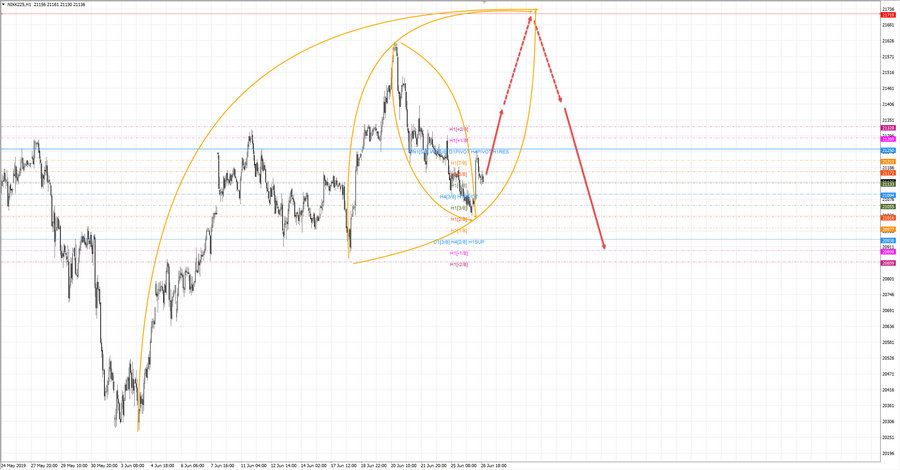
Task: Click the 27 May 20:00 time label
Action: (44, 465)
